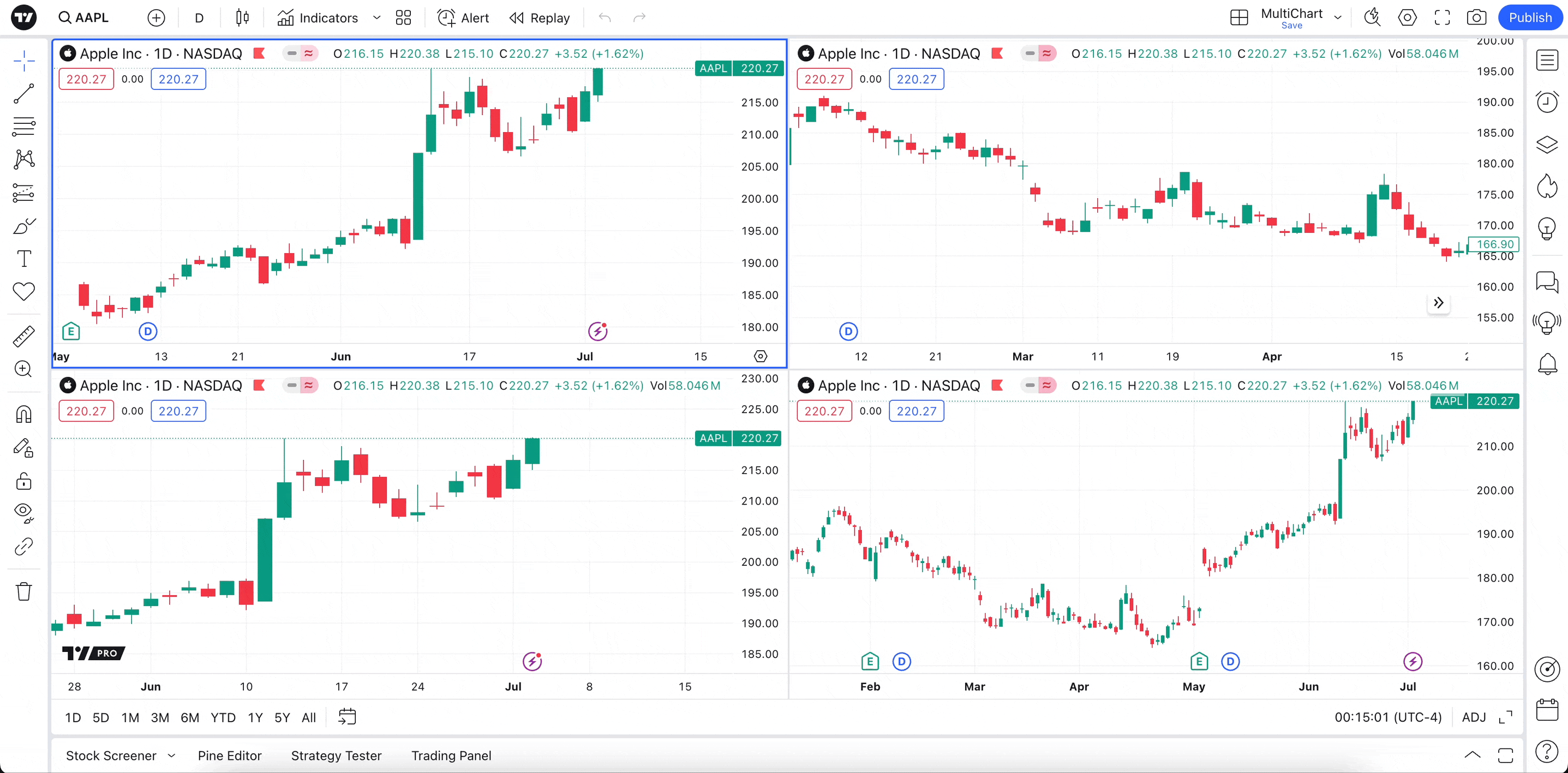This screenshot has height=773, width=1568.
Task: Open the Pine Editor tab
Action: (x=230, y=756)
